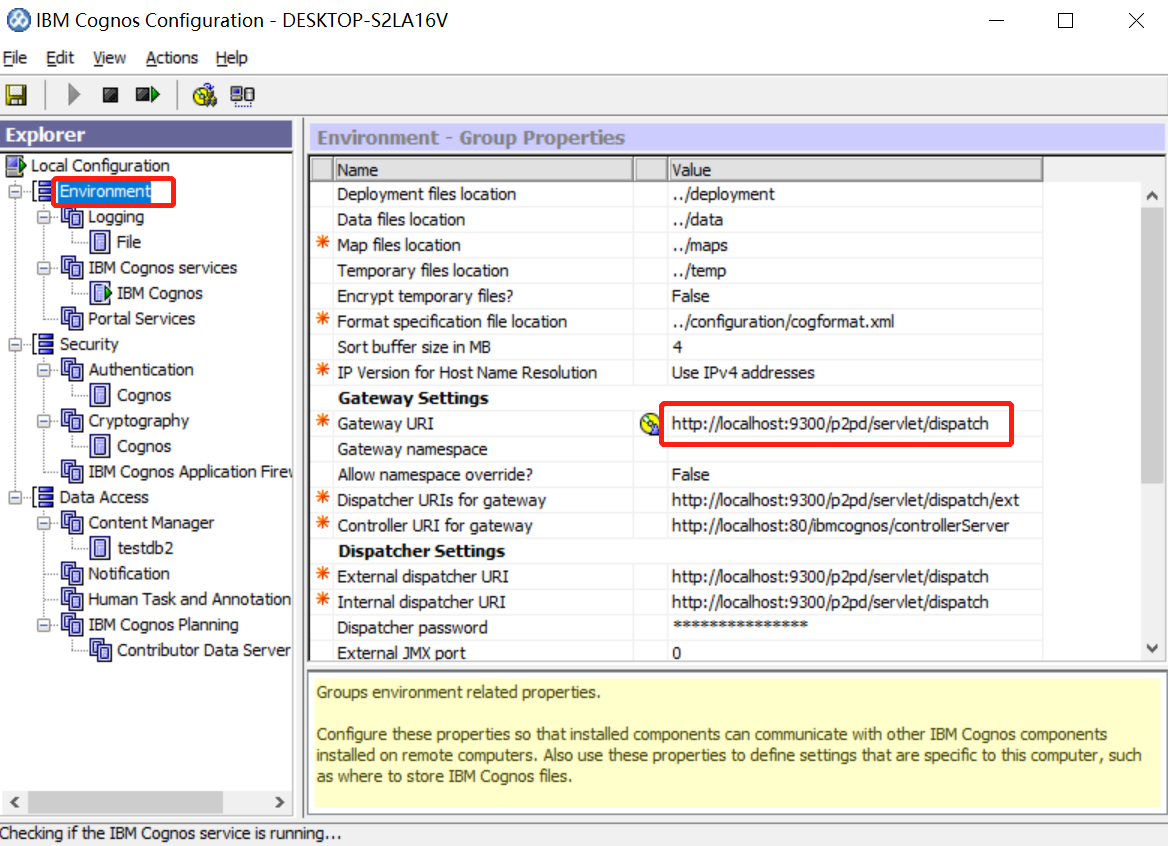Click the properties scrollbar down arrow
The width and height of the screenshot is (1168, 846).
1152,649
